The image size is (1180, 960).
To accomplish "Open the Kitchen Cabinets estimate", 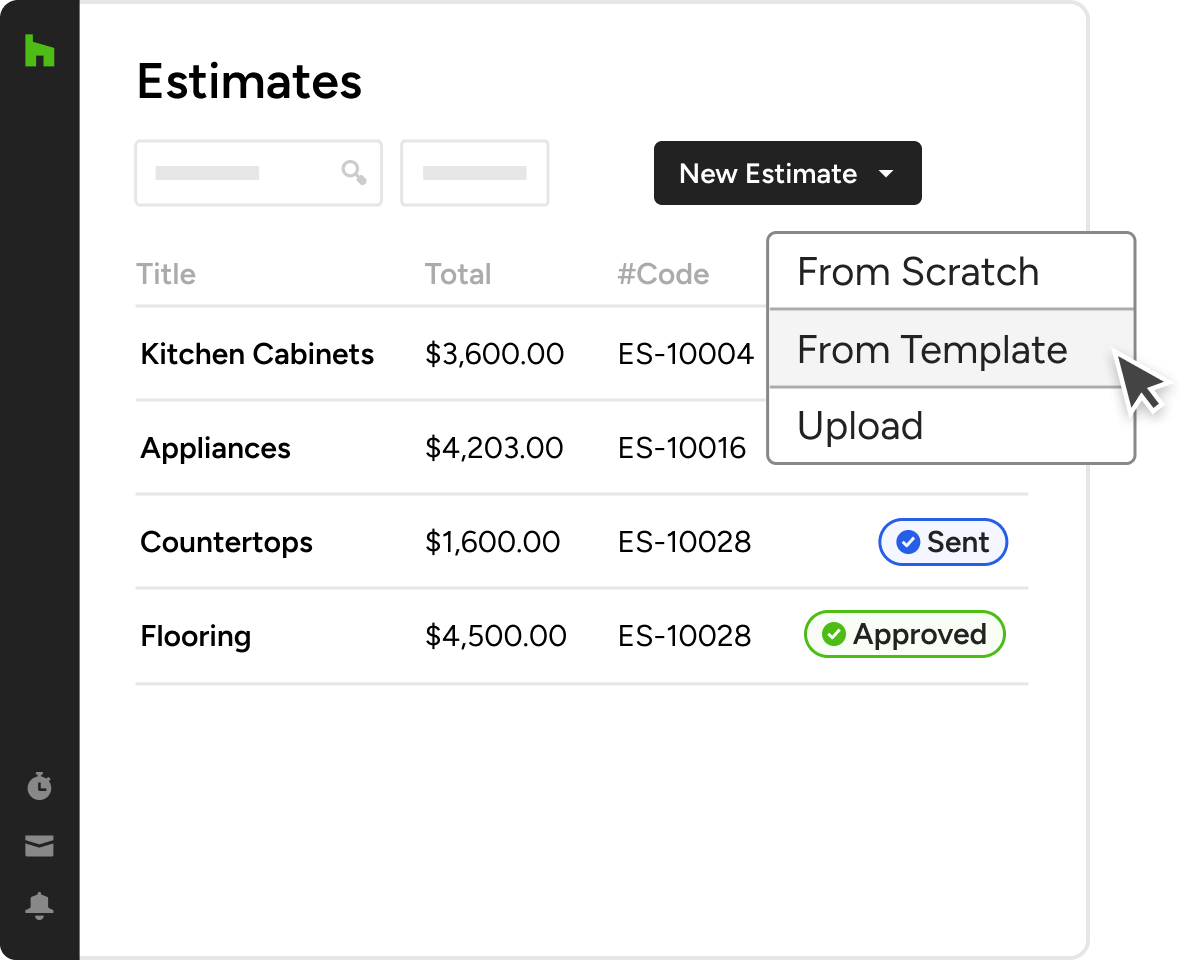I will [x=257, y=354].
